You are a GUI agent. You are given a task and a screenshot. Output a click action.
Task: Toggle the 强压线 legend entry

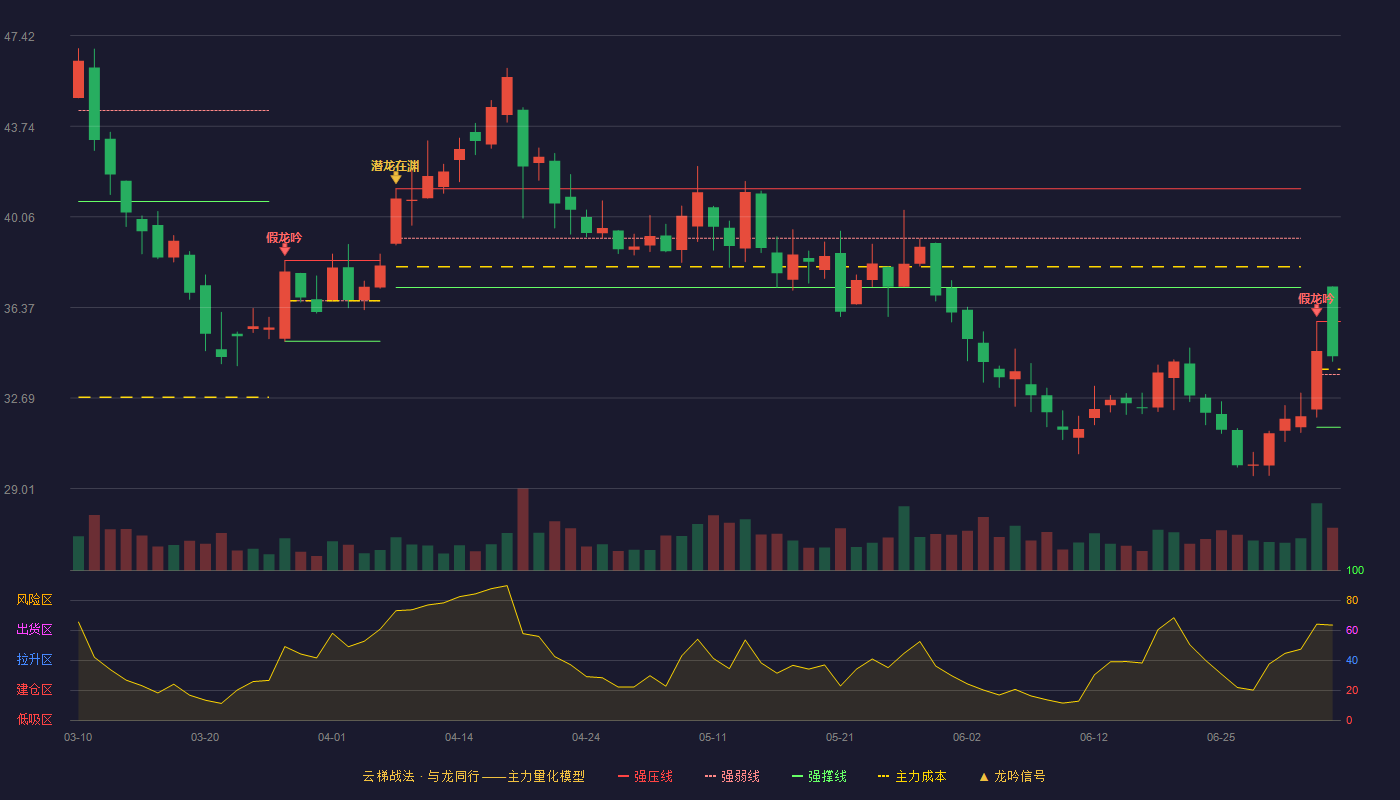pos(645,776)
